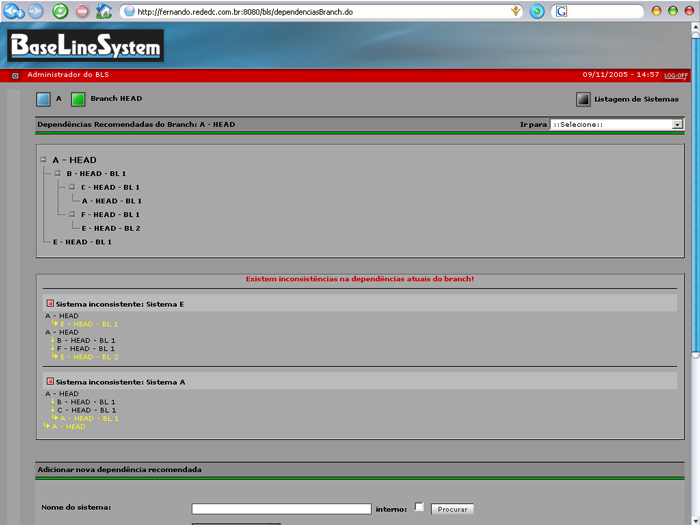Click the bookmark icon in the address bar
This screenshot has height=525, width=700.
516,11
